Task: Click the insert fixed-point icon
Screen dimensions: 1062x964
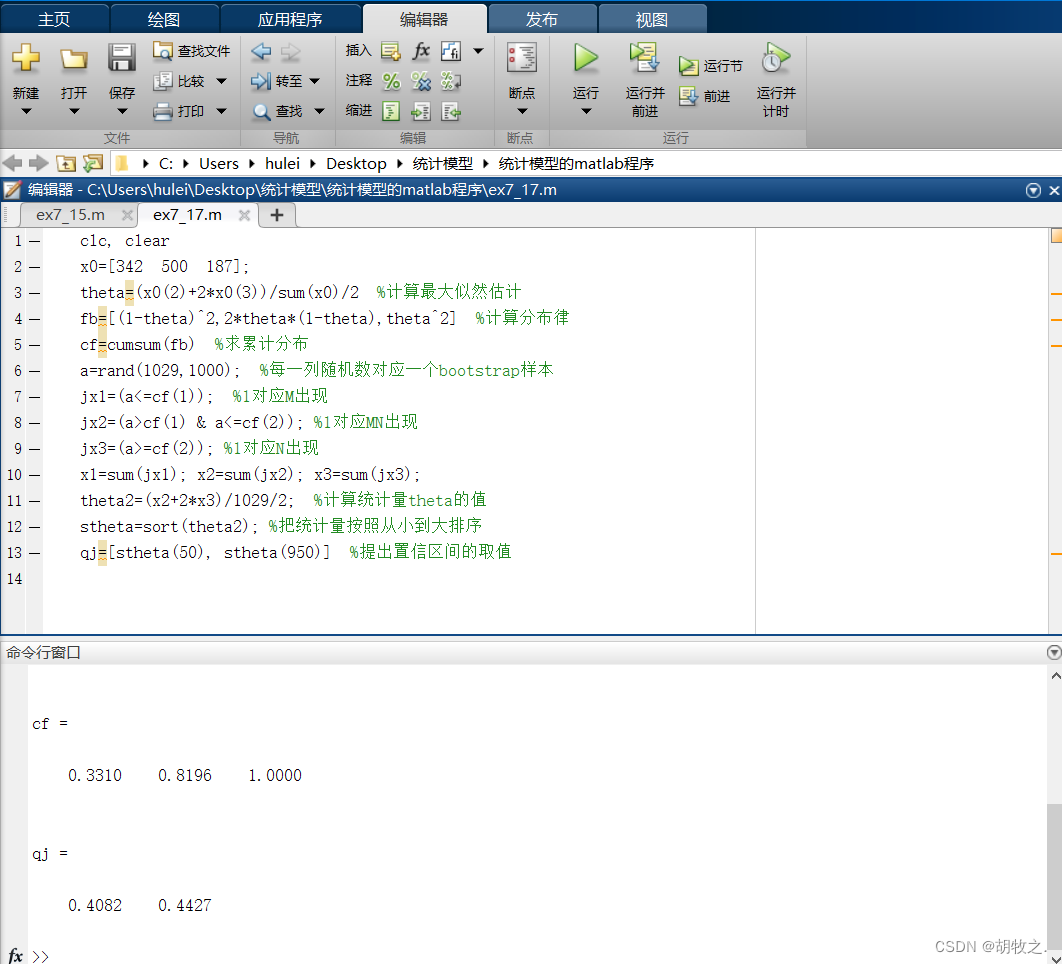Action: 451,51
